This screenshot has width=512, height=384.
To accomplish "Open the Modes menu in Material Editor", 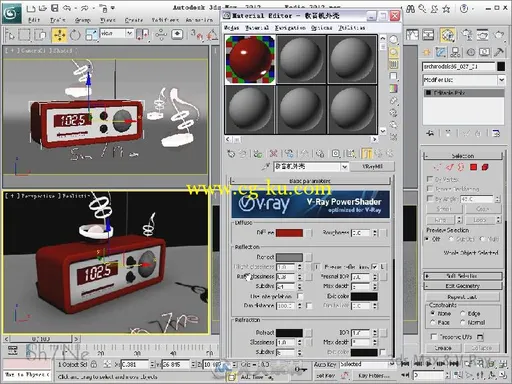I will (231, 28).
